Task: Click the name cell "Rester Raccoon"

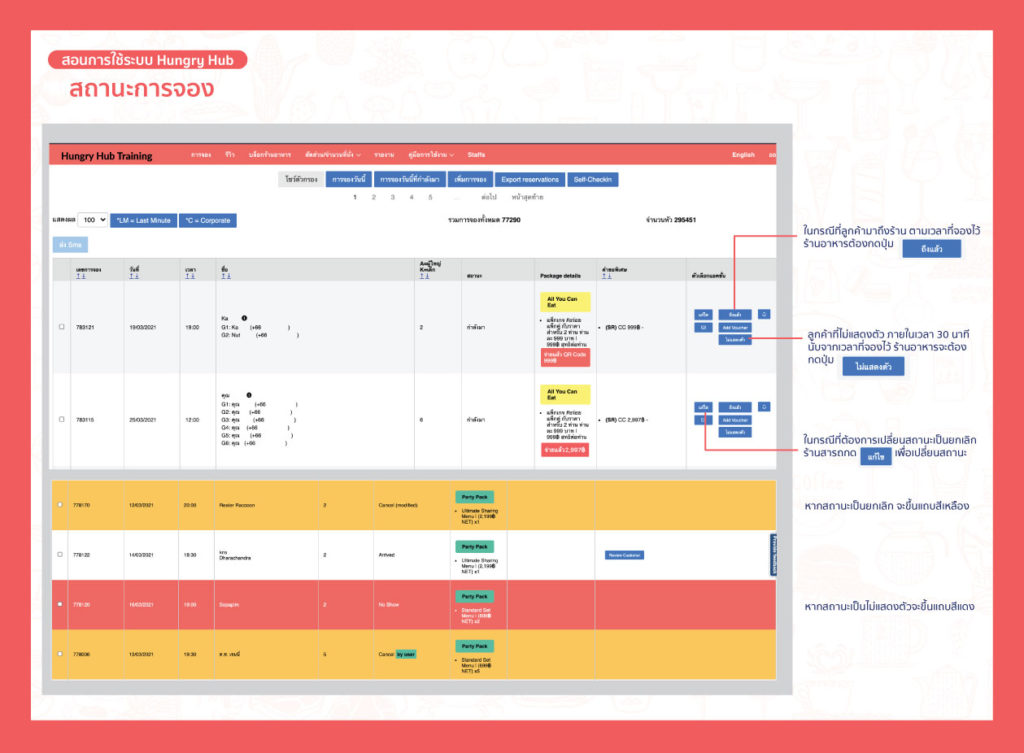Action: click(x=237, y=505)
